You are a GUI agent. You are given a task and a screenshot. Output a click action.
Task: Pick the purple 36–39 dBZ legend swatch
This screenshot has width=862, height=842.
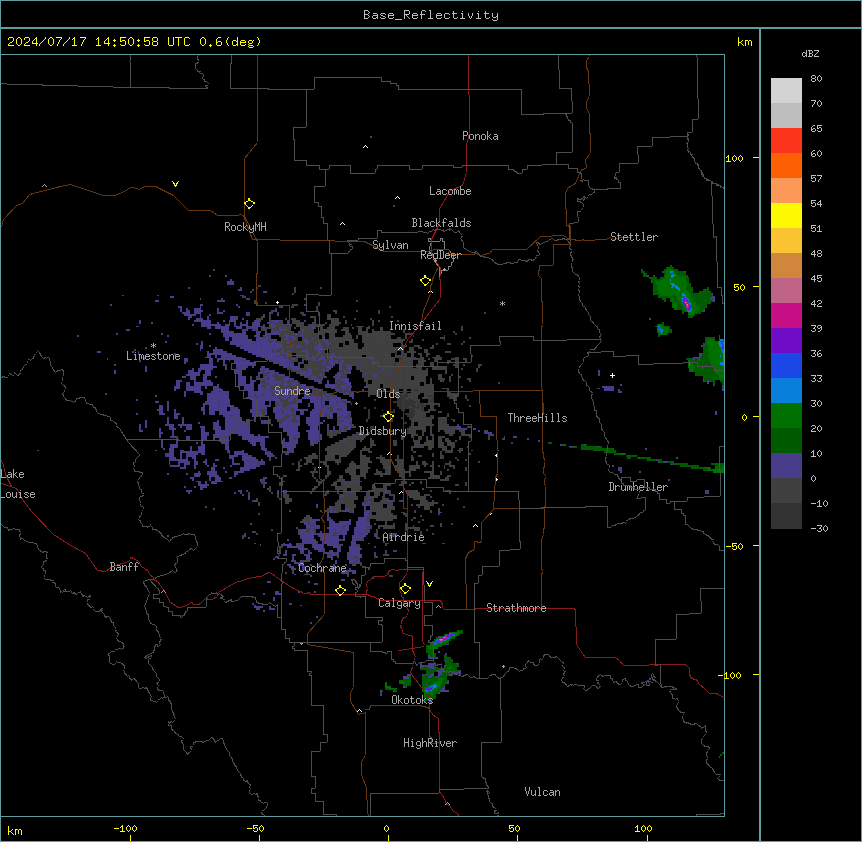(786, 341)
